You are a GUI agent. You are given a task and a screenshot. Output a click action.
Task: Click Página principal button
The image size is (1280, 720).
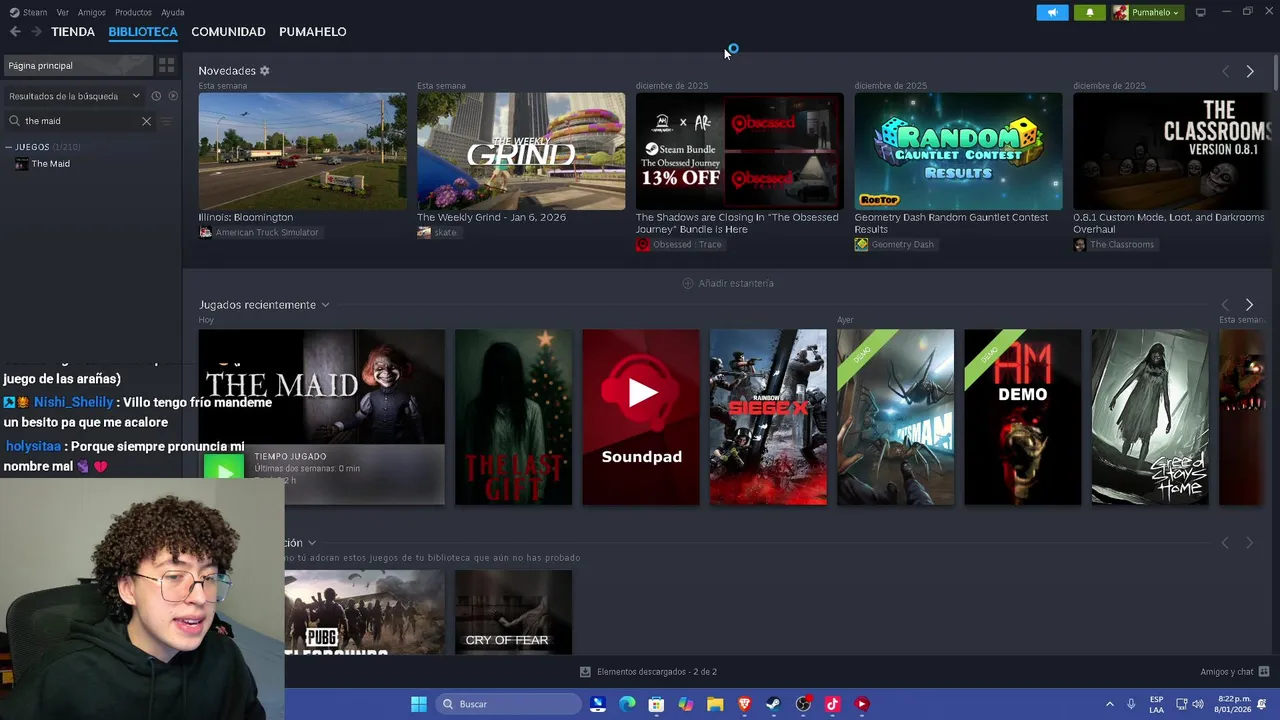[x=78, y=65]
